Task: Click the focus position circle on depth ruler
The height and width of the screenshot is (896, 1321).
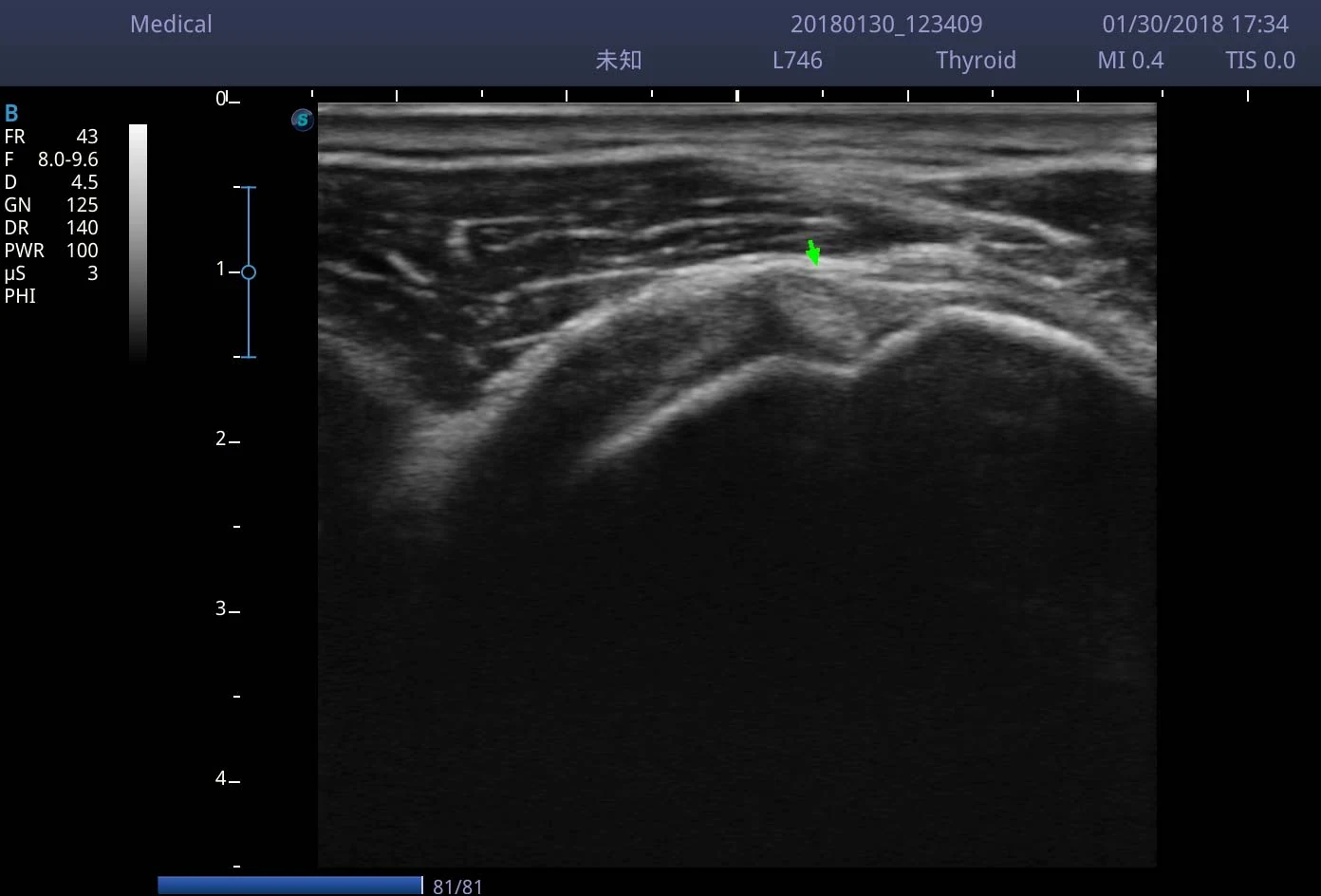Action: [249, 272]
